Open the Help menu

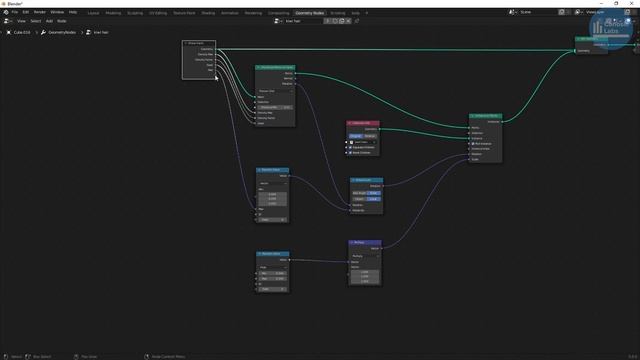tap(73, 12)
